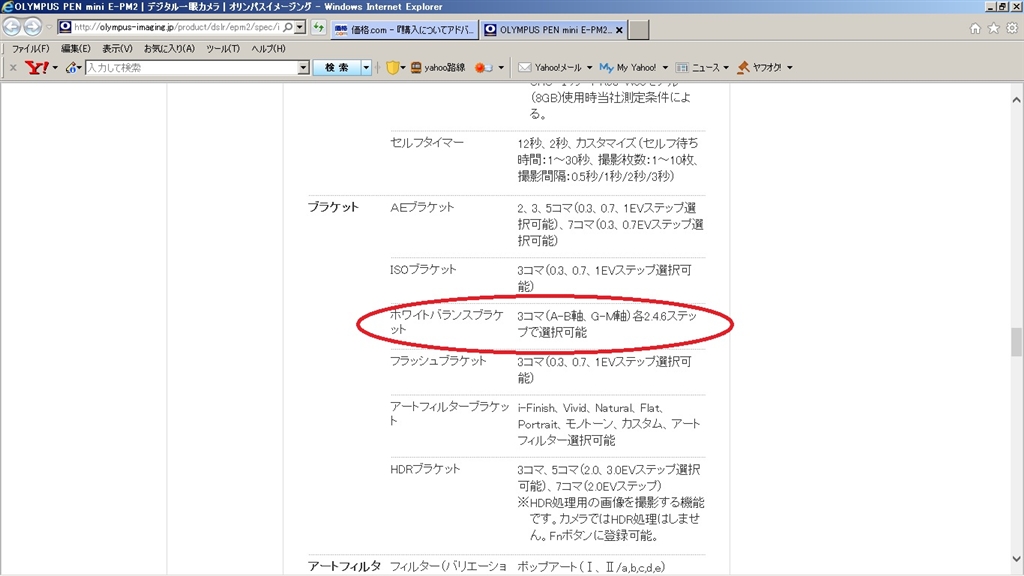Expand the ニュース dropdown arrow

point(726,67)
